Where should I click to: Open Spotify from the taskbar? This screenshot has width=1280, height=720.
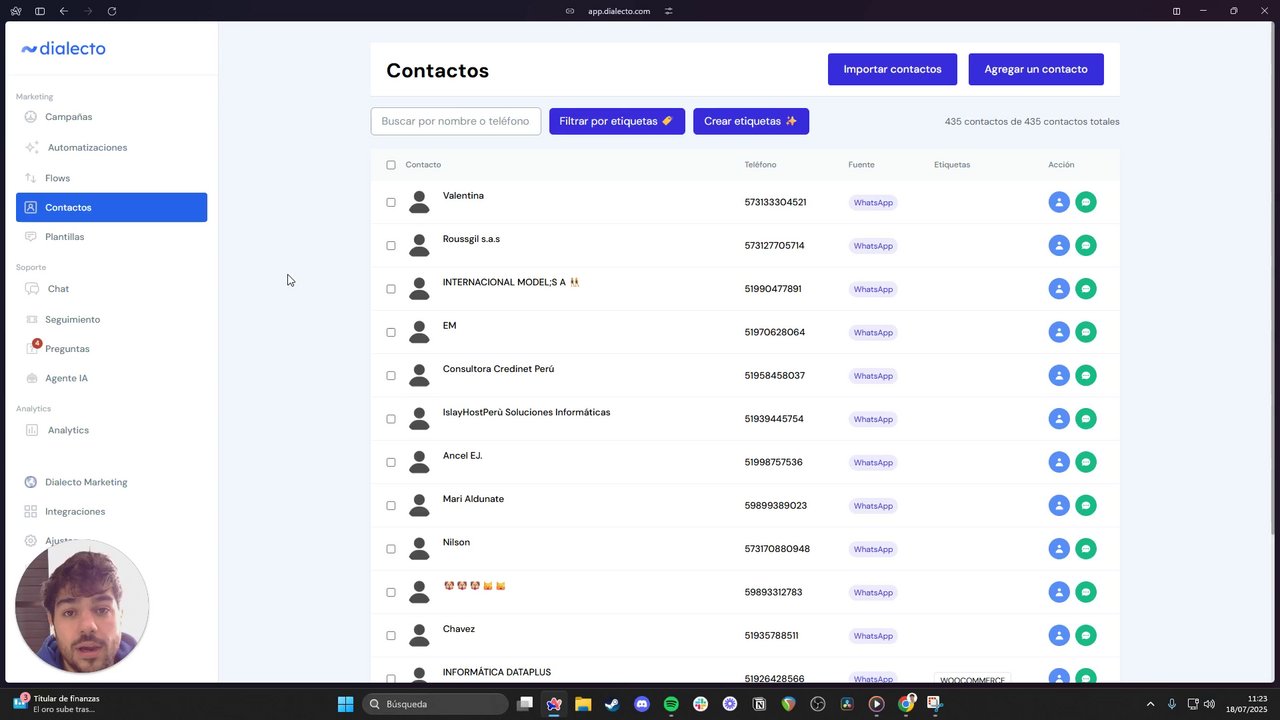tap(671, 704)
